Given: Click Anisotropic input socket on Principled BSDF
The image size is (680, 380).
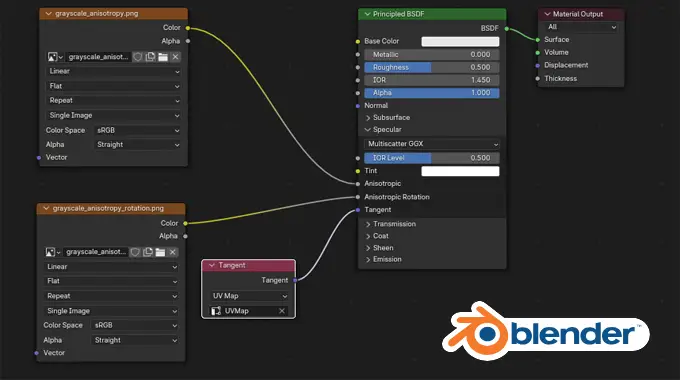Looking at the screenshot, I should (358, 184).
